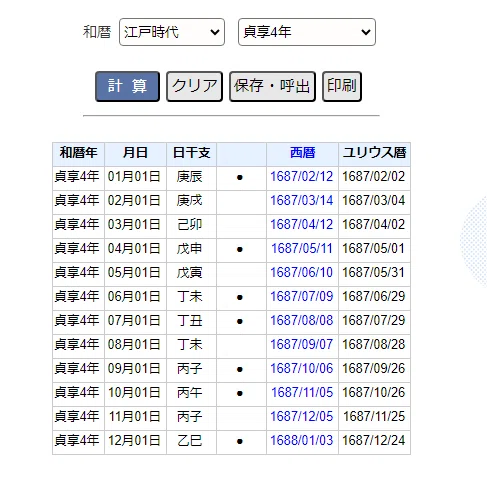The image size is (487, 484).
Task: Select the 07月01日 cell
Action: (x=135, y=321)
